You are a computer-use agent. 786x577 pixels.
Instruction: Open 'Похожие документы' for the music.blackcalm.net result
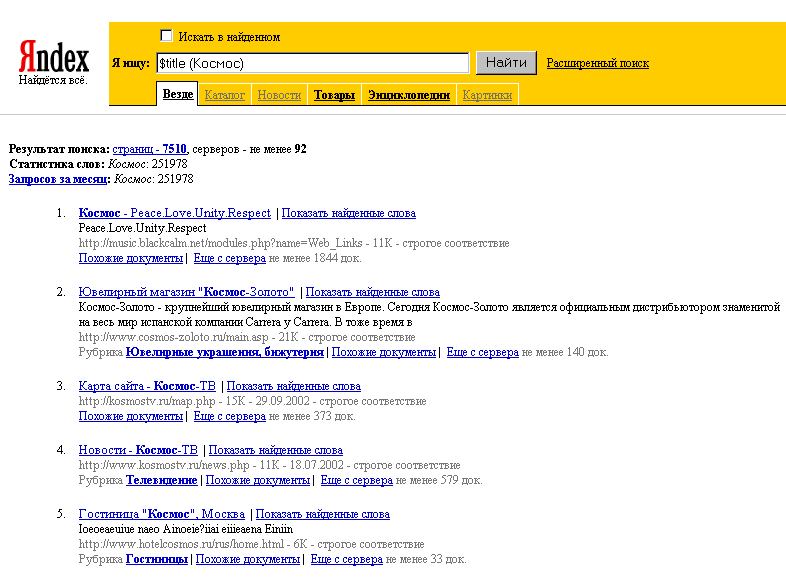tap(130, 258)
